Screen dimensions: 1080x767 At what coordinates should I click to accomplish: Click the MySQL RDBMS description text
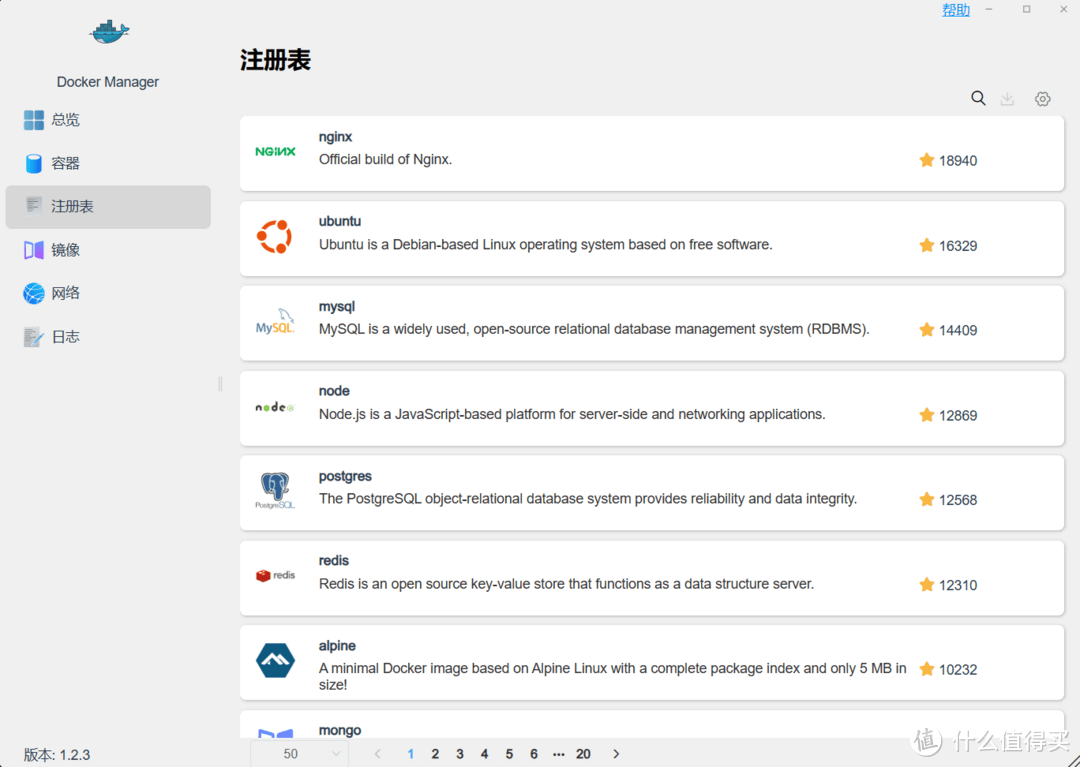tap(594, 329)
